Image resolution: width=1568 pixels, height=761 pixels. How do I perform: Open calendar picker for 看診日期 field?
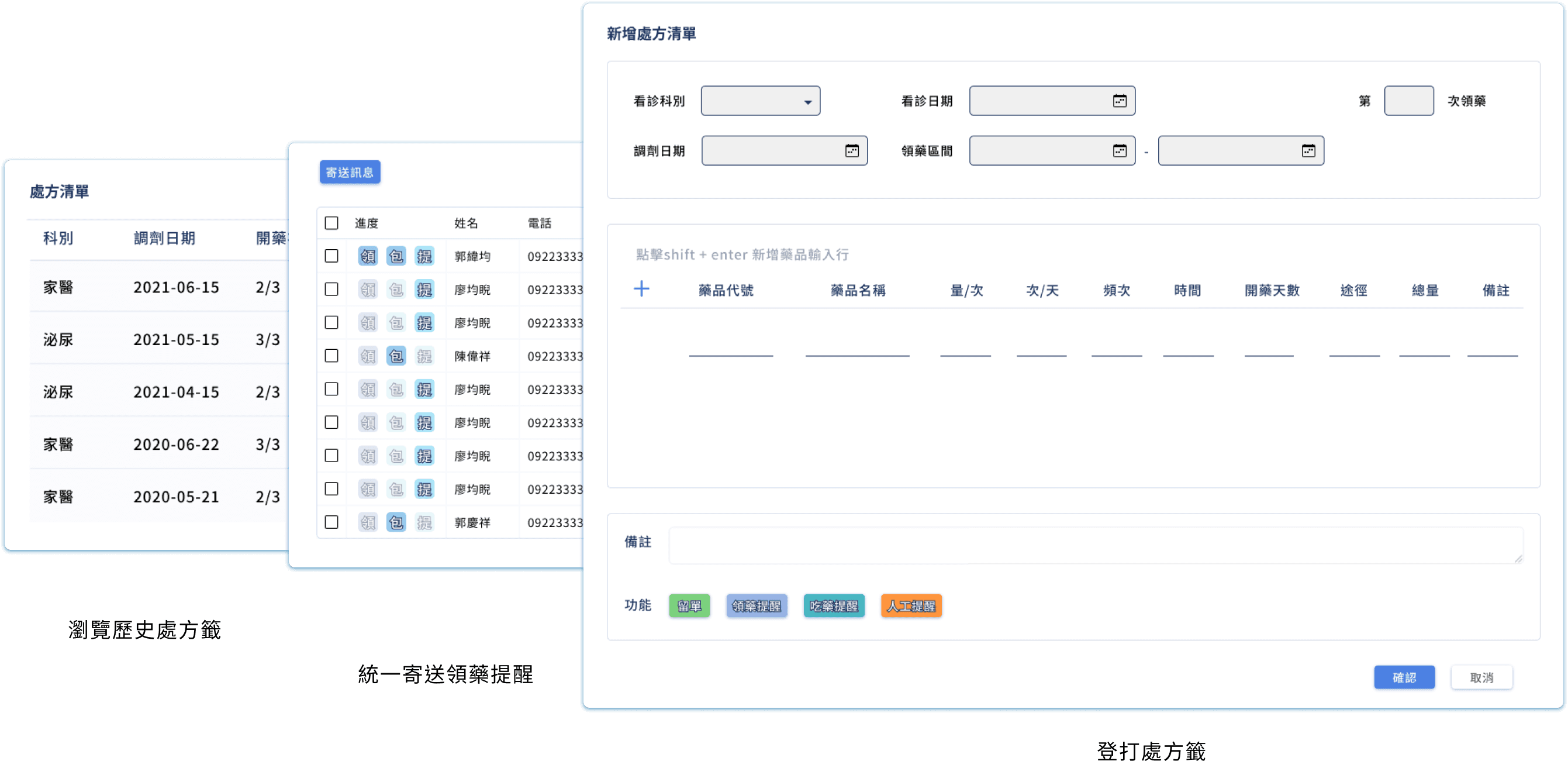pos(1120,101)
